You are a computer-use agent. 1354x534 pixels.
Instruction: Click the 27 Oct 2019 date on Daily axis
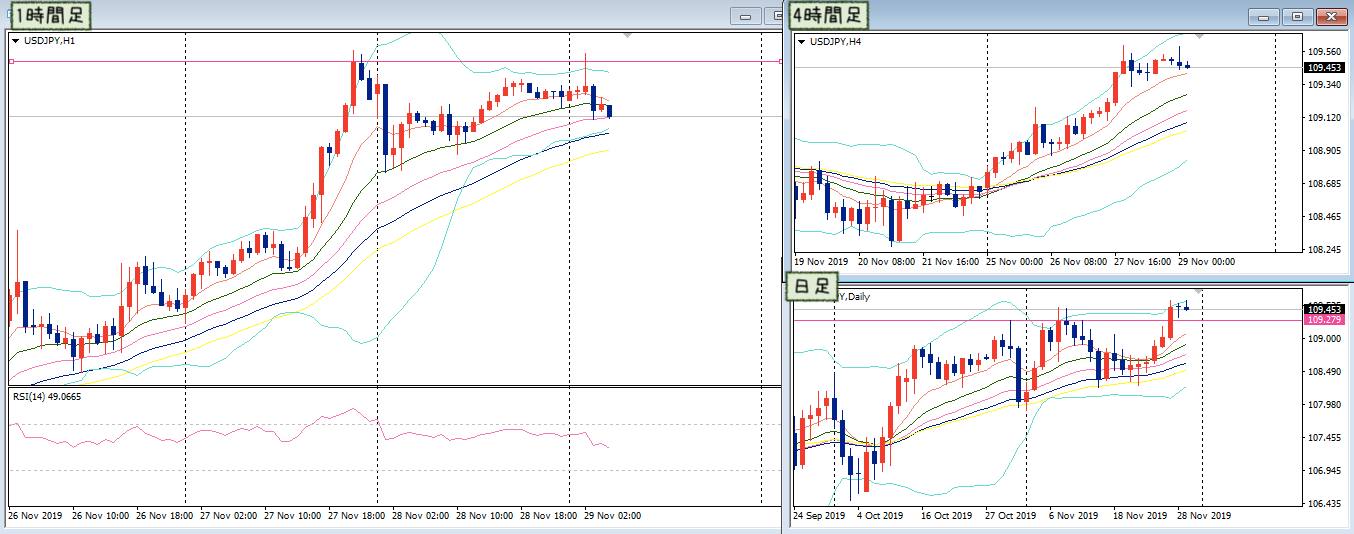(x=1013, y=516)
